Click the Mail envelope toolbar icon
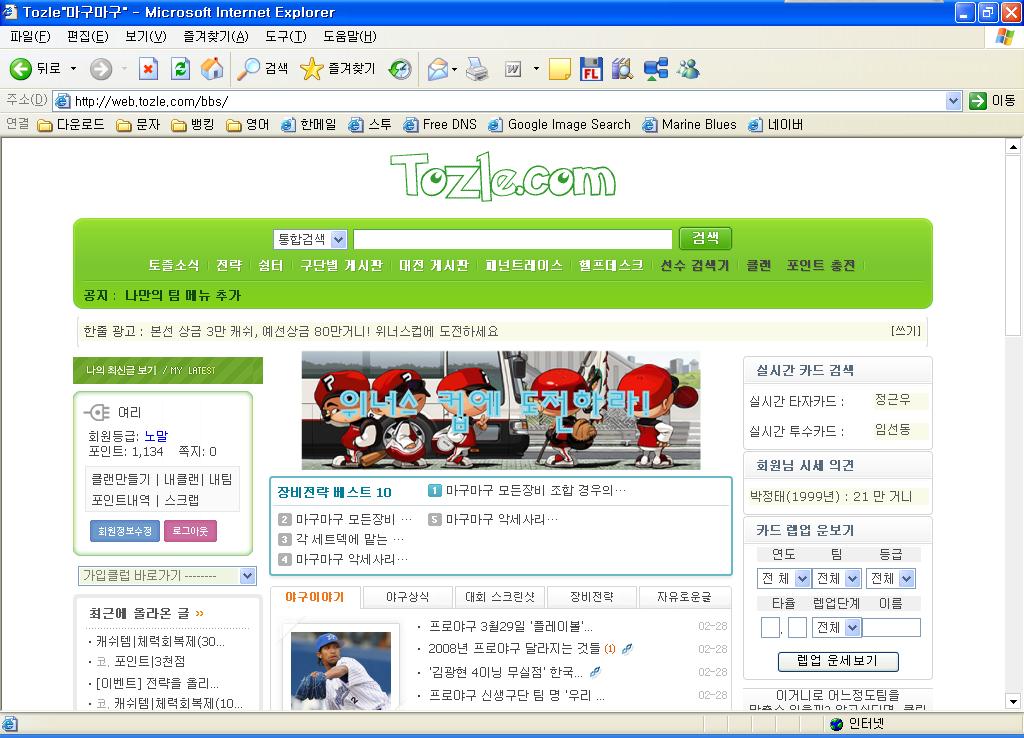The height and width of the screenshot is (738, 1024). 438,69
